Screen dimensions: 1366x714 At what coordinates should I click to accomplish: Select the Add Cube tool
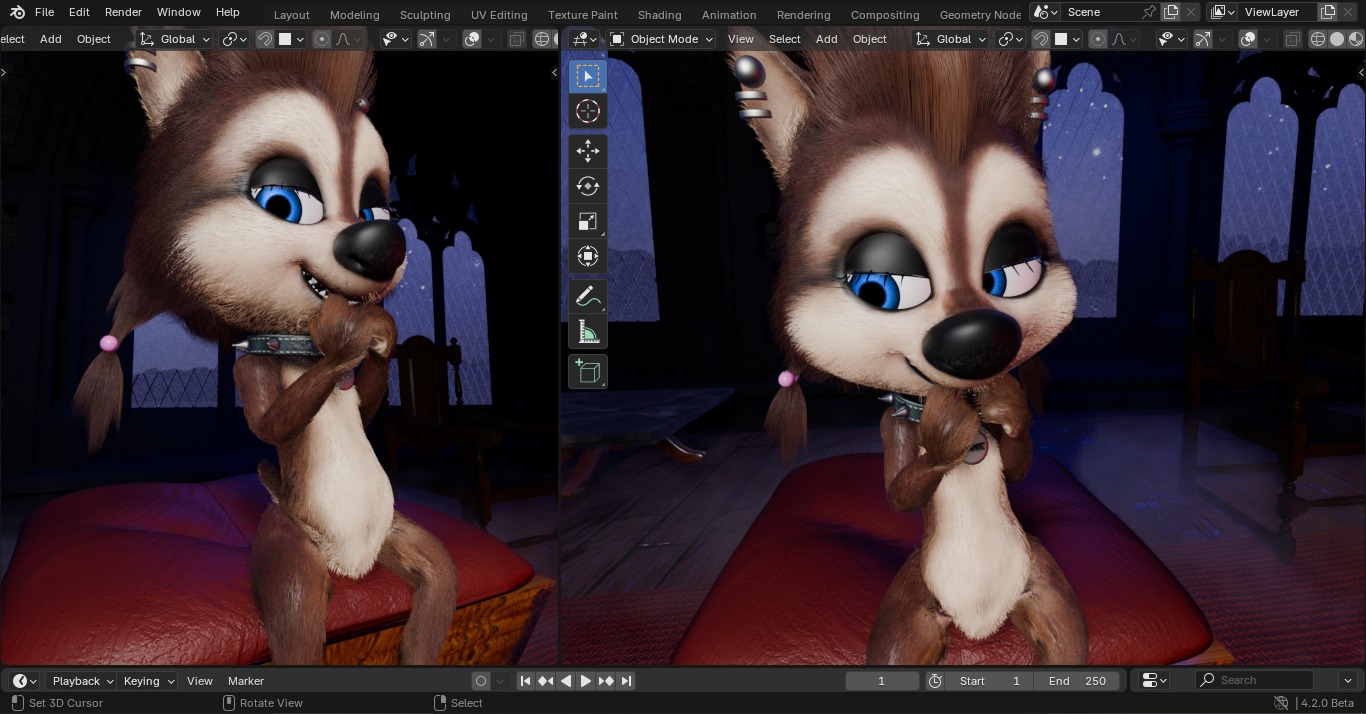point(588,372)
